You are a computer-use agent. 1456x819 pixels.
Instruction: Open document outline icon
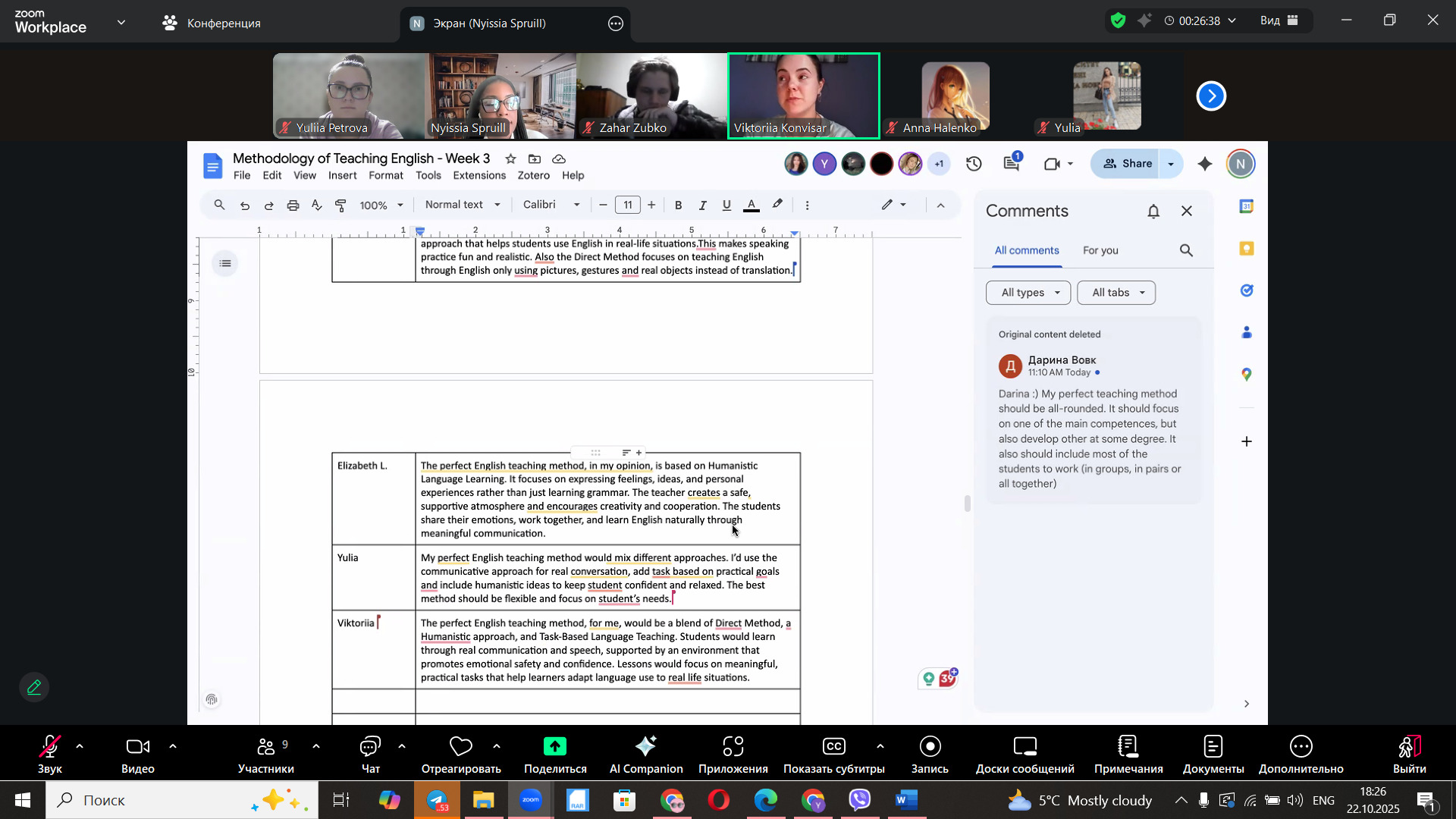point(225,264)
